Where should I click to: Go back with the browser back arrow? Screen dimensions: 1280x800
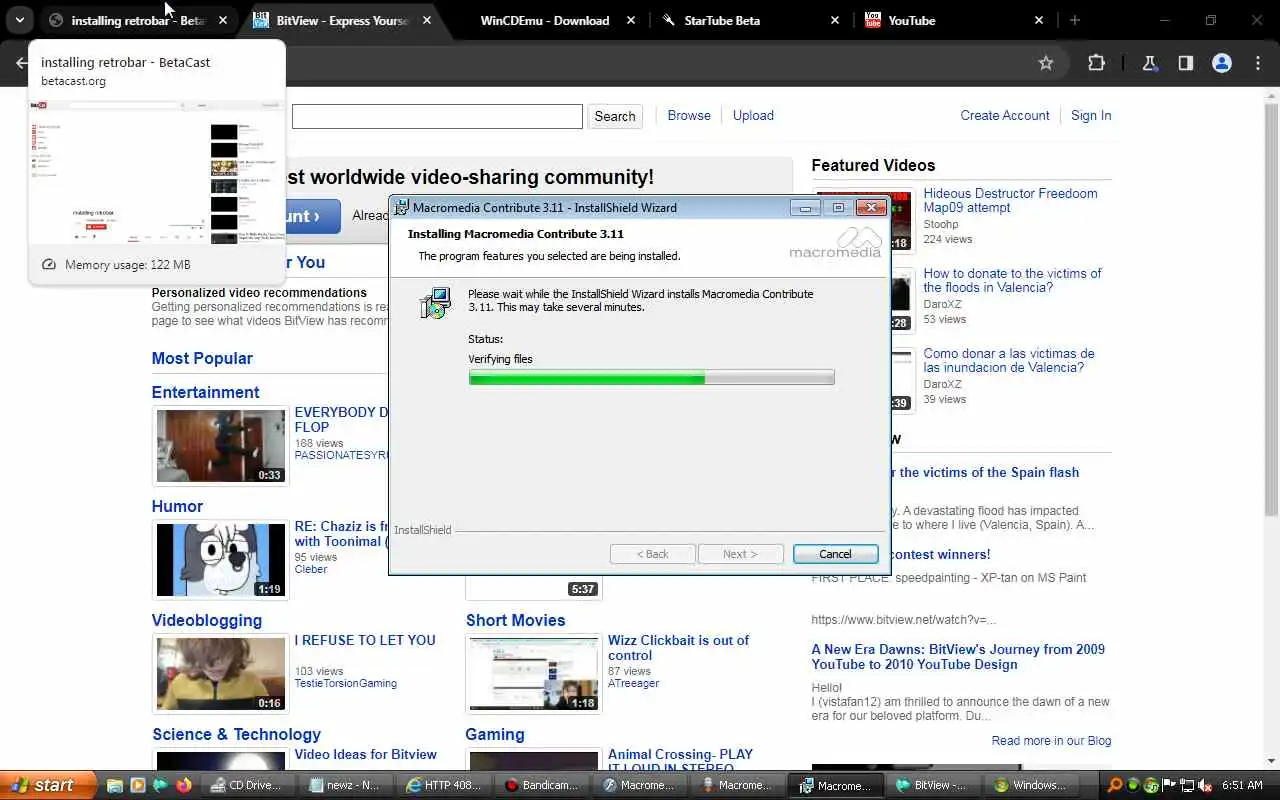[x=22, y=63]
